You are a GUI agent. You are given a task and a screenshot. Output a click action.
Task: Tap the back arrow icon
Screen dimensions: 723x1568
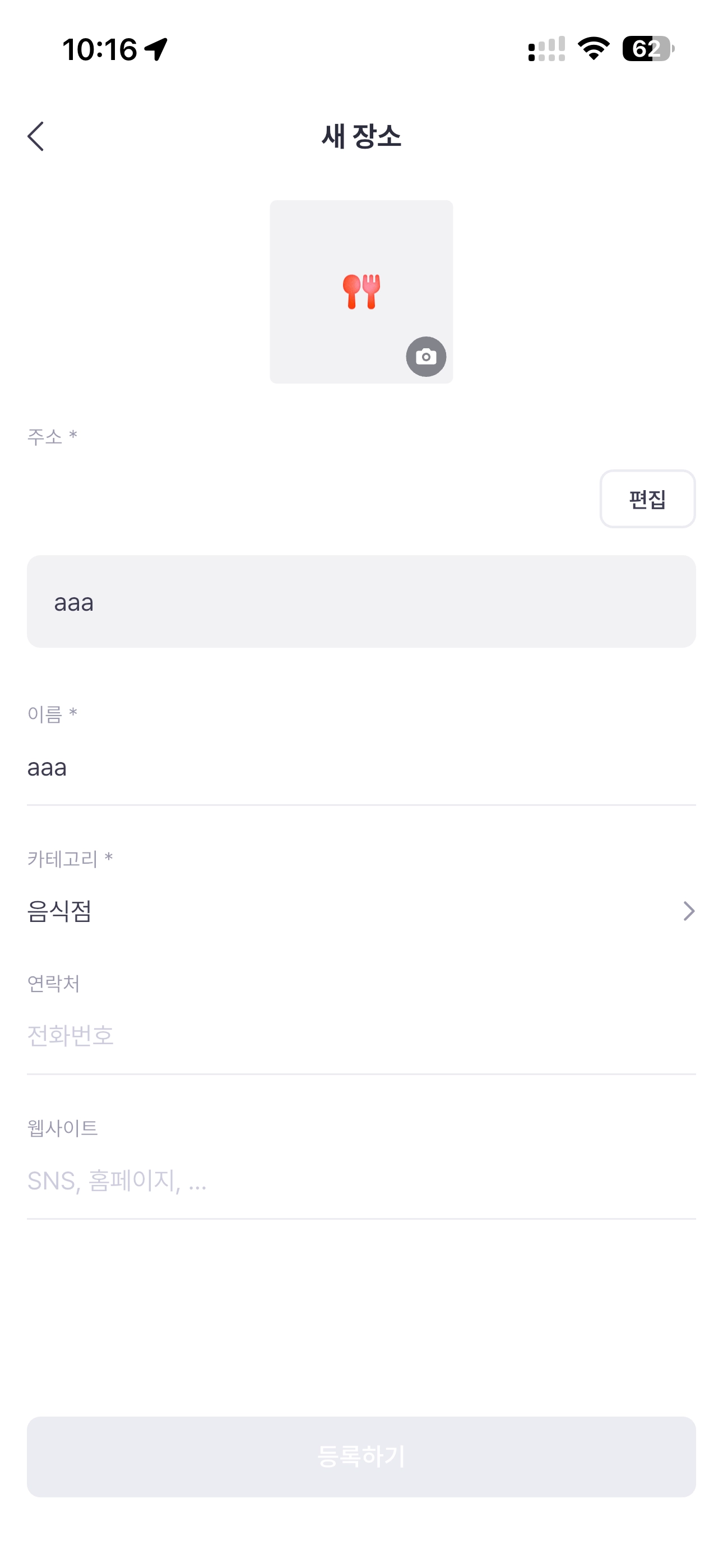36,136
